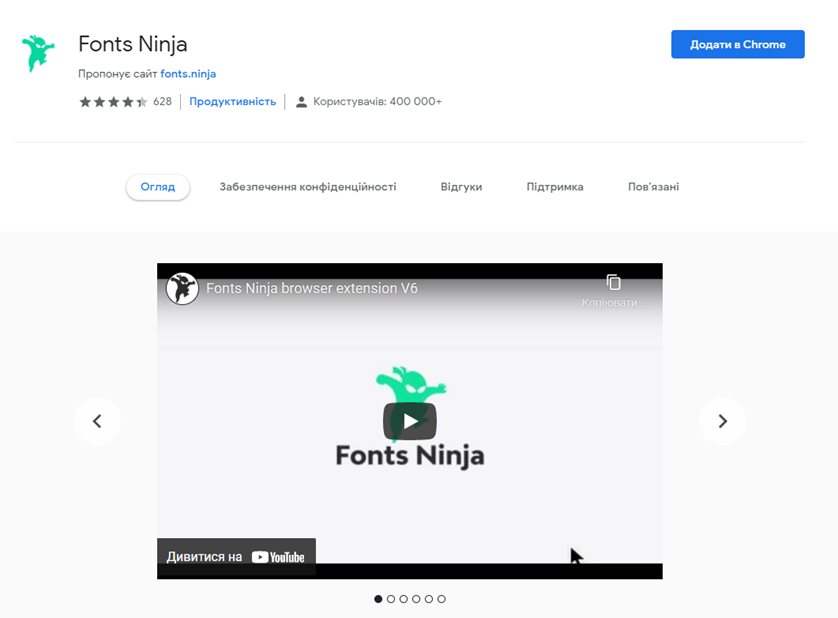Screen dimensions: 838x618
Task: Open the Відгуки tab
Action: click(x=461, y=187)
